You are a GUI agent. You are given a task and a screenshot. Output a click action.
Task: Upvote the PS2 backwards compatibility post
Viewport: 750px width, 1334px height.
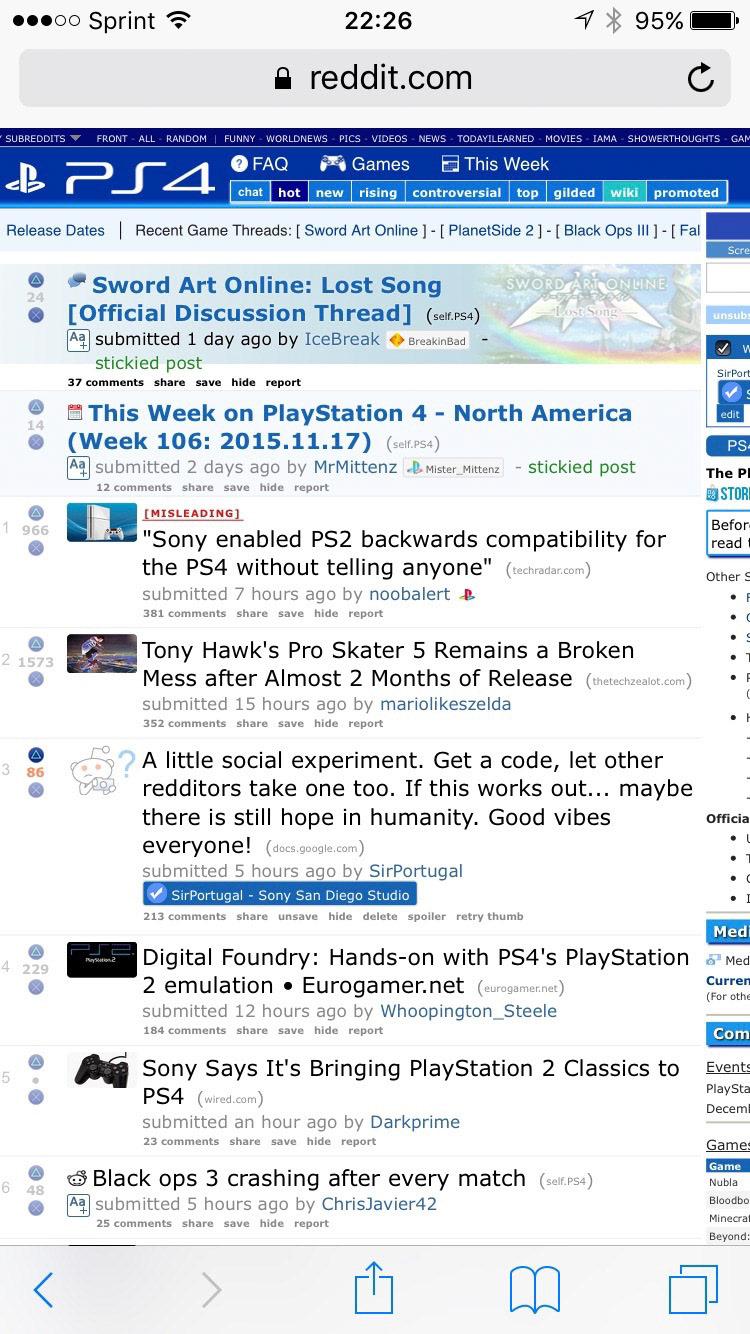point(36,513)
